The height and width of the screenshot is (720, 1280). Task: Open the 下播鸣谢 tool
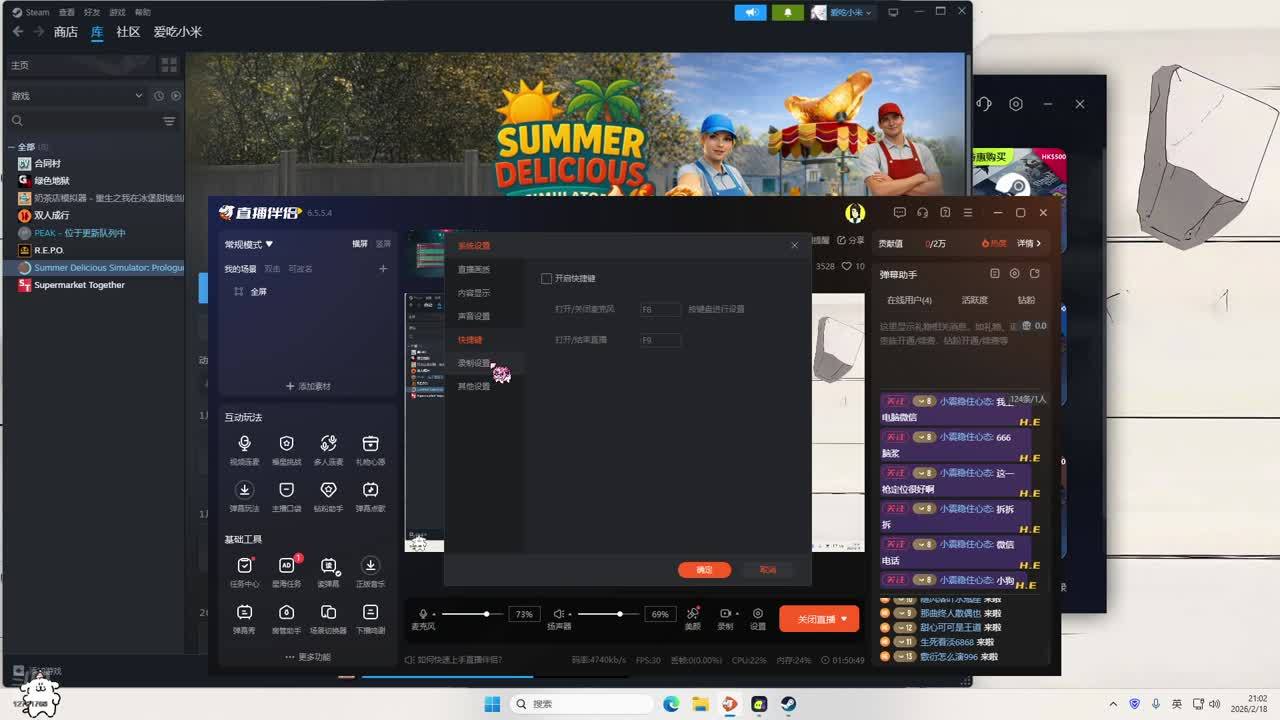(x=370, y=617)
